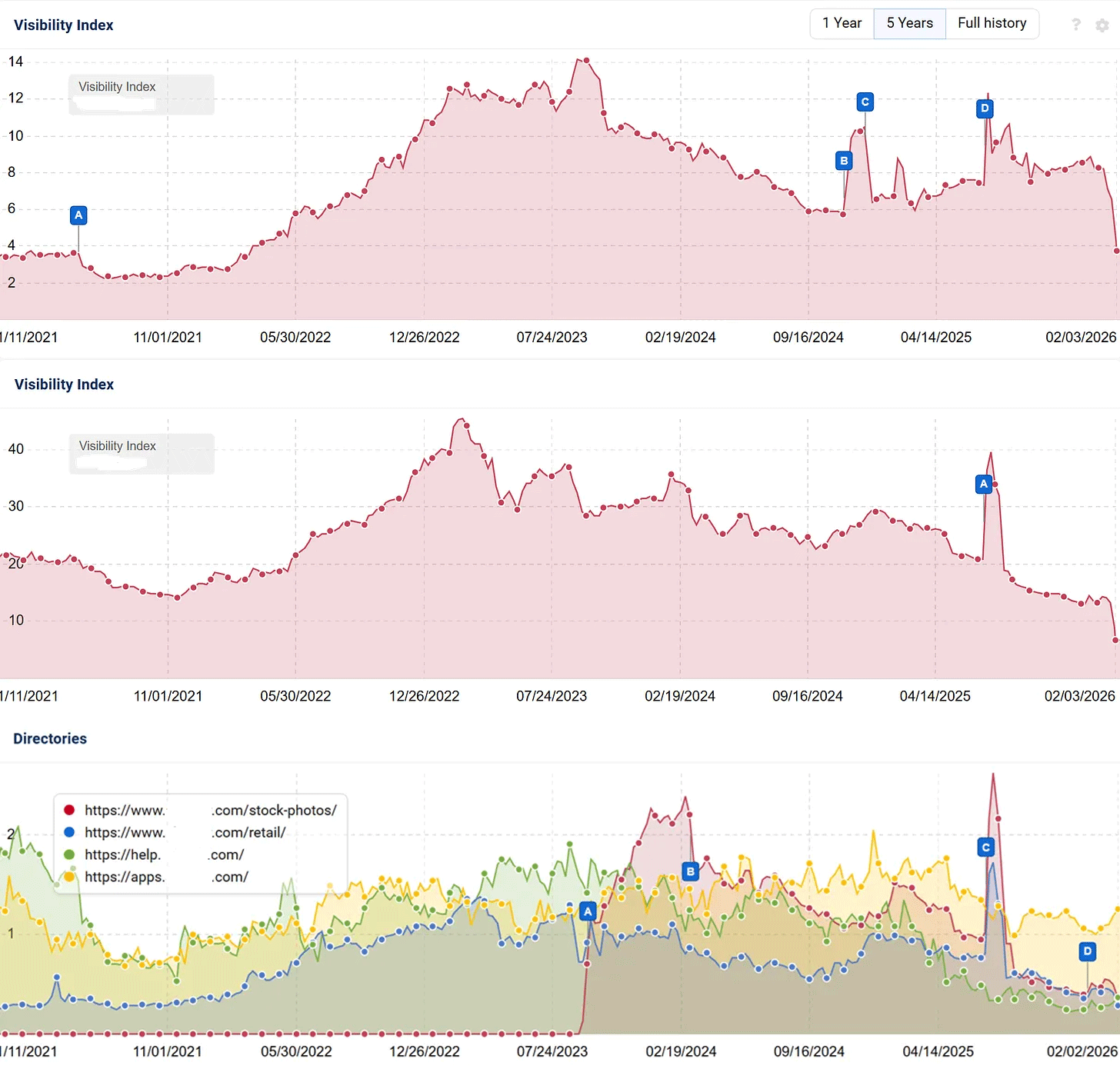Toggle the stock-photos directory red legend dot
Viewport: 1120px width, 1069px height.
(x=69, y=810)
